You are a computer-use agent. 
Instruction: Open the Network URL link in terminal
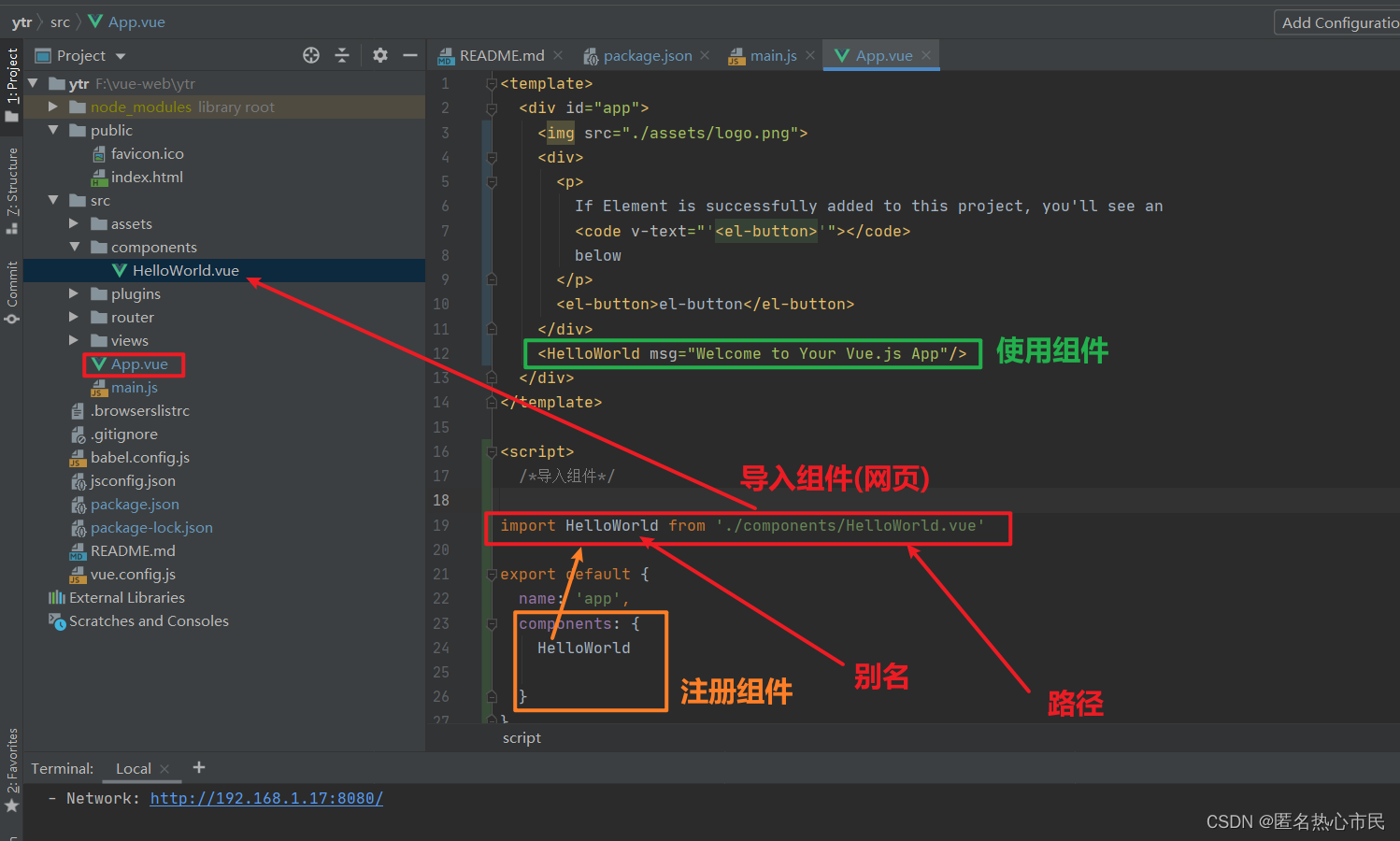(266, 798)
